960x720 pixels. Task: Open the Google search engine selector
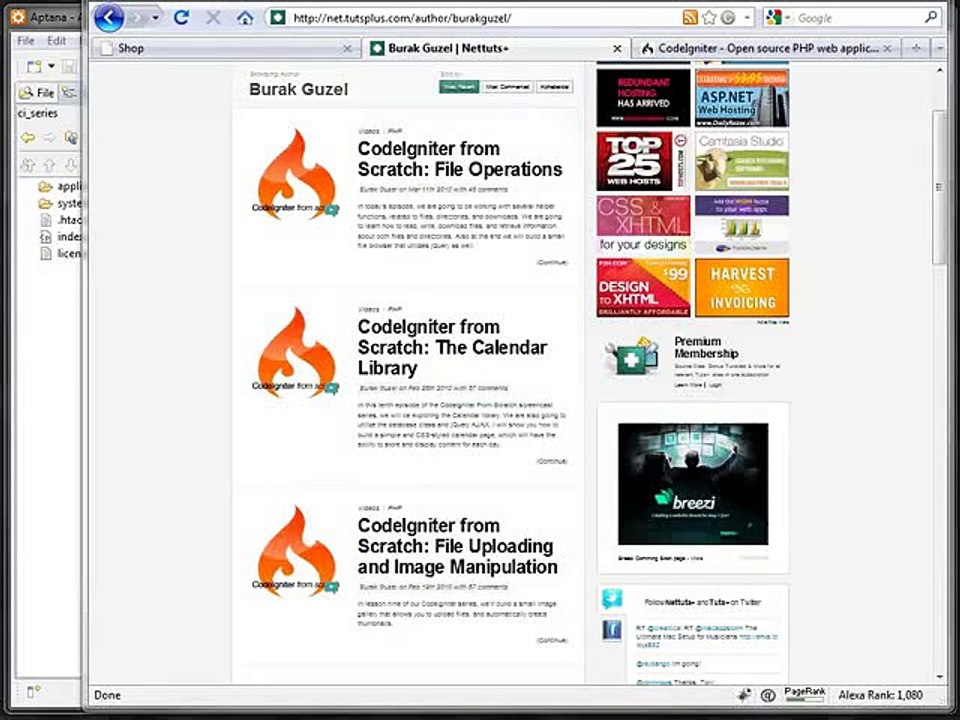tap(778, 18)
